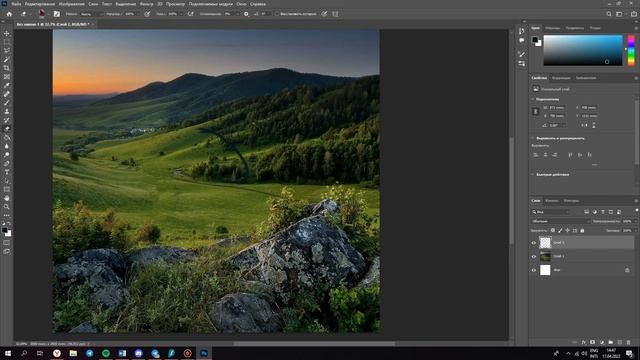Select the Zoom tool in the left toolbar
The width and height of the screenshot is (640, 360).
7,207
